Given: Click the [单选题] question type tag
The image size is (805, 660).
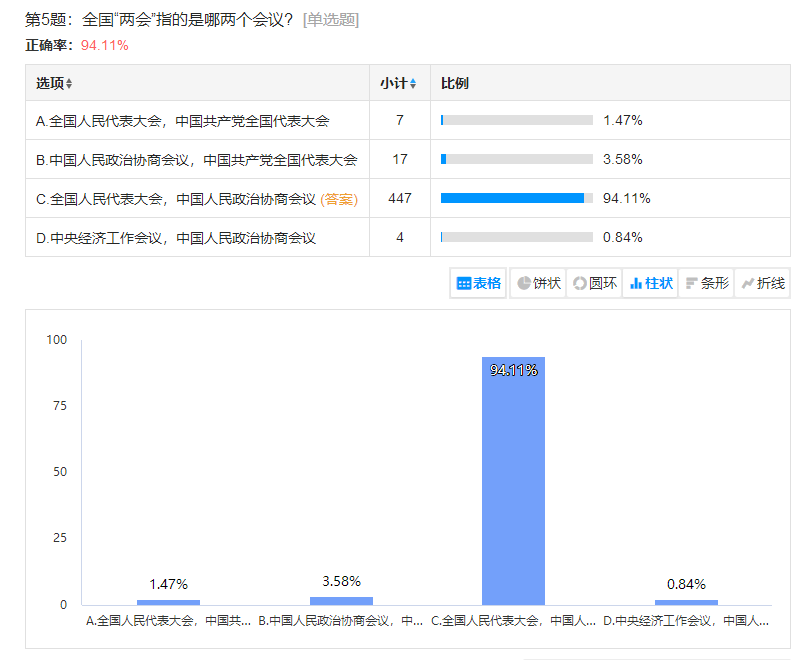Looking at the screenshot, I should point(330,20).
